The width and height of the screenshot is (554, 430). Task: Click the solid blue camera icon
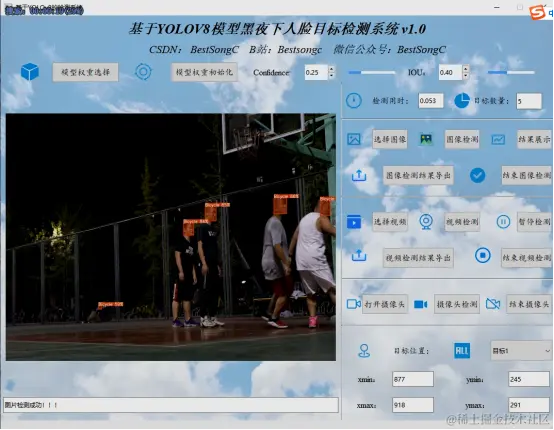pyautogui.click(x=420, y=304)
